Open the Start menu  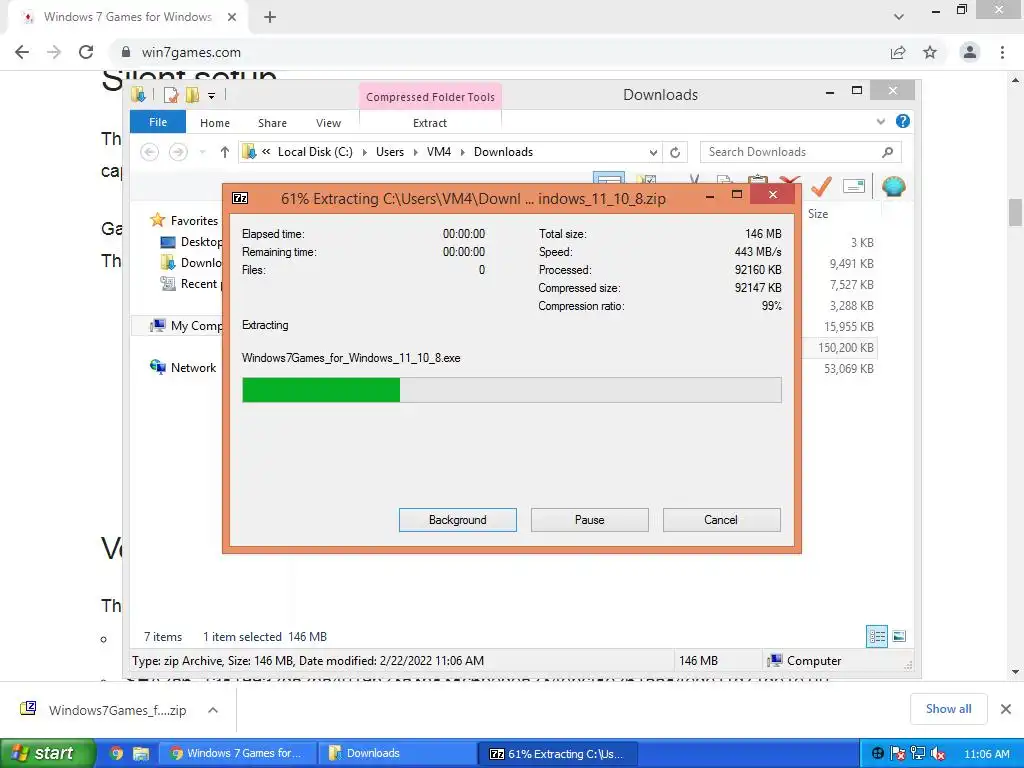pos(47,753)
